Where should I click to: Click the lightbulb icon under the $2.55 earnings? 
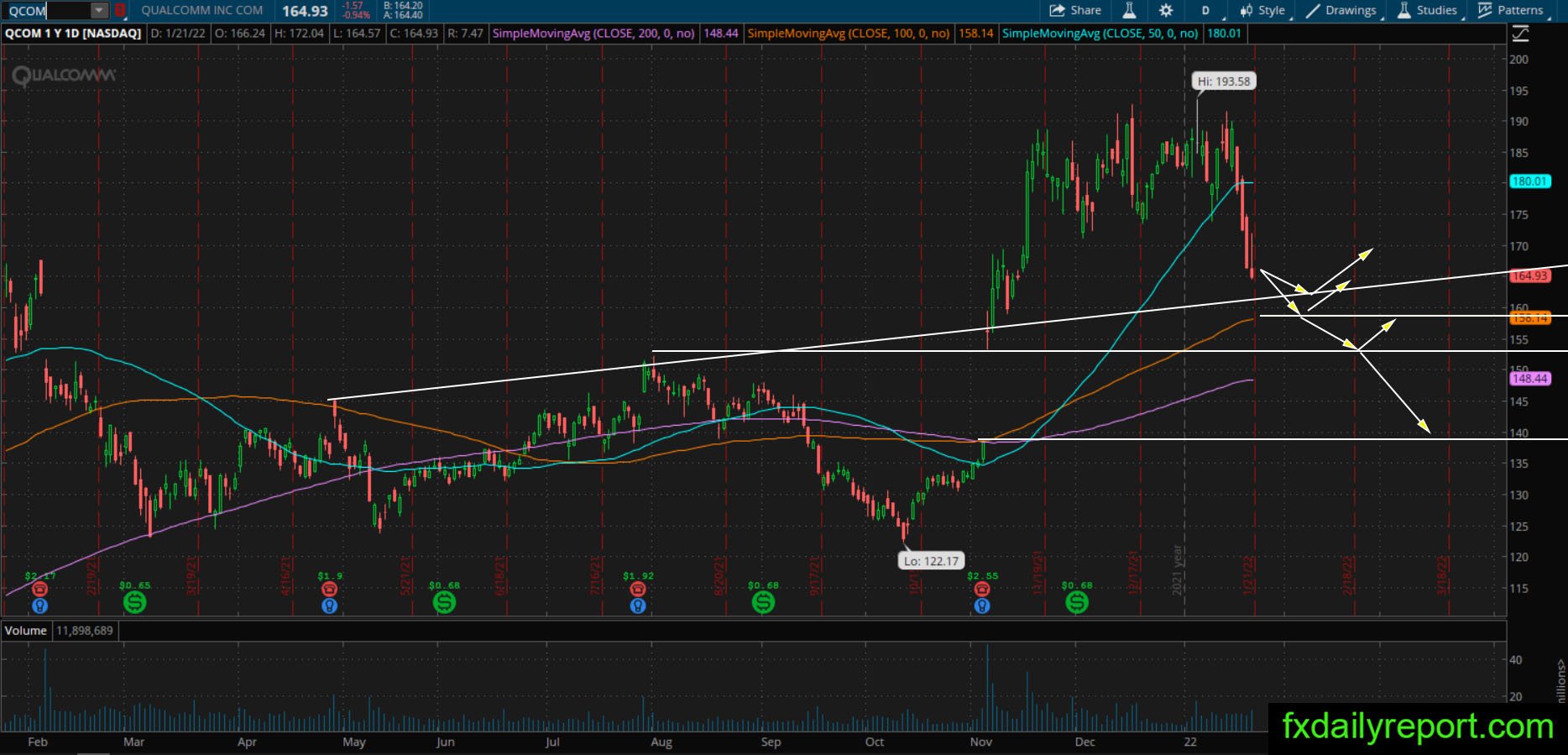click(x=982, y=606)
